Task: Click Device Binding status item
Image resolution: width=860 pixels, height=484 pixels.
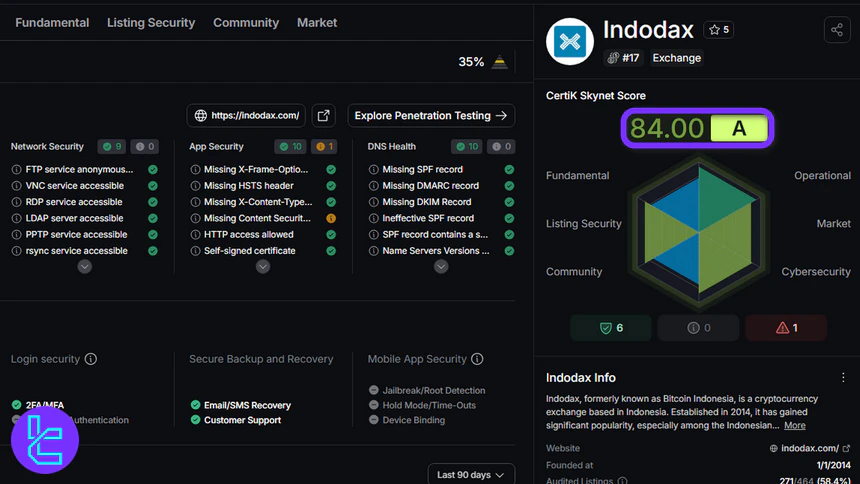Action: (407, 420)
